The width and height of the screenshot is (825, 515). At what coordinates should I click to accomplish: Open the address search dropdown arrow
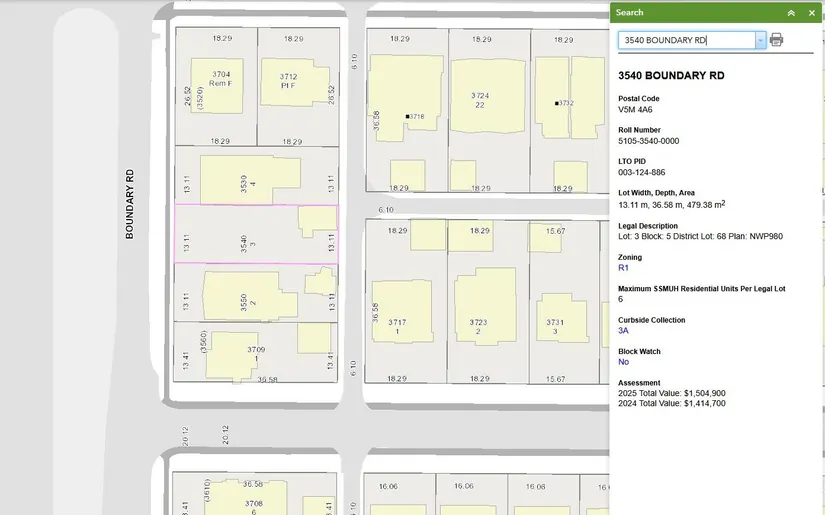(761, 40)
